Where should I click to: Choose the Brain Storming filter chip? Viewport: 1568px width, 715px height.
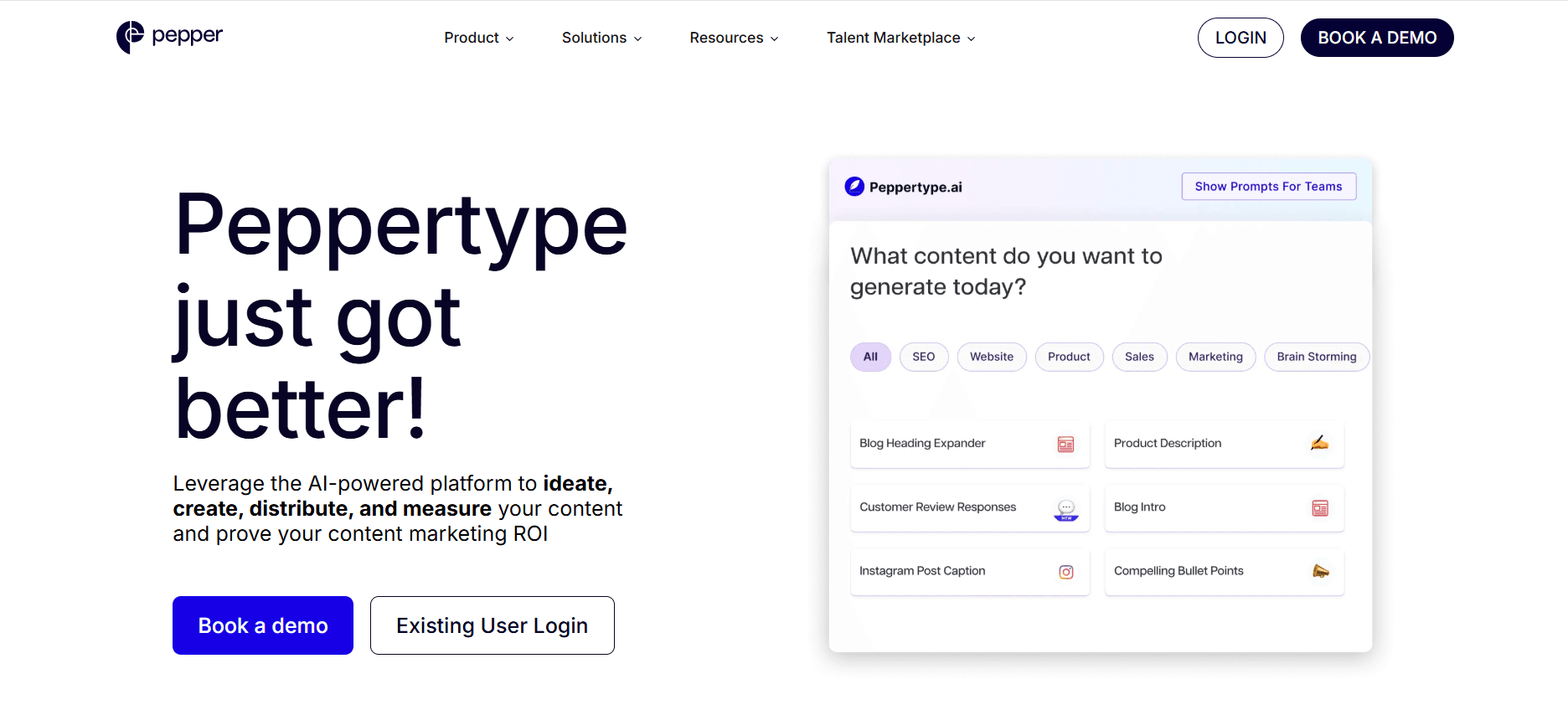click(x=1316, y=357)
